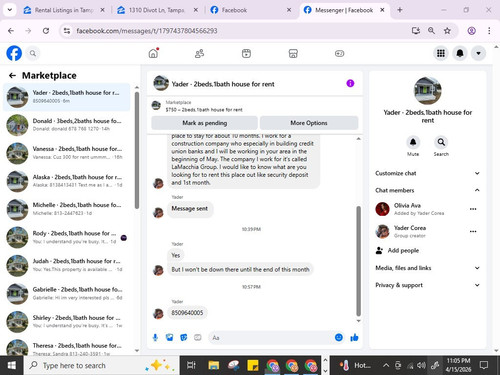The height and width of the screenshot is (375, 500).
Task: Click the browser address bar URL
Action: (147, 31)
